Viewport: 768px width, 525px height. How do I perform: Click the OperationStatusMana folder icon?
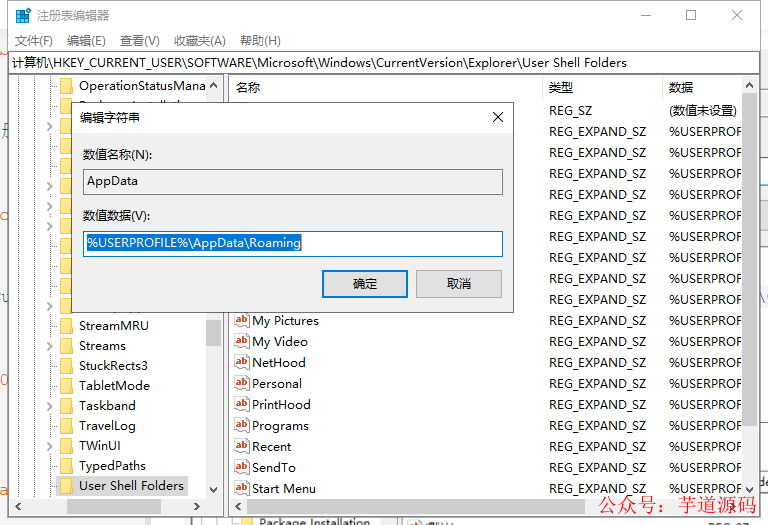click(x=66, y=86)
